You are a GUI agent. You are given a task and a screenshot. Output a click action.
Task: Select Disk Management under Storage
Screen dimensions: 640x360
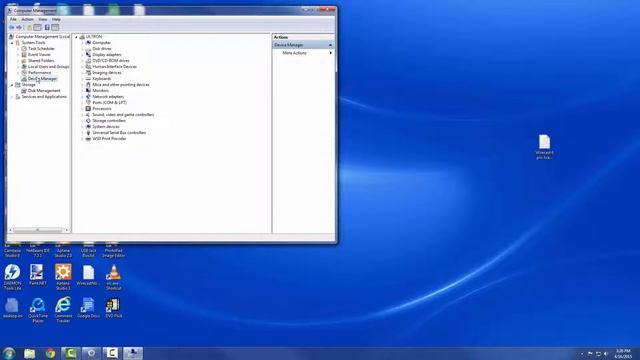pos(44,91)
